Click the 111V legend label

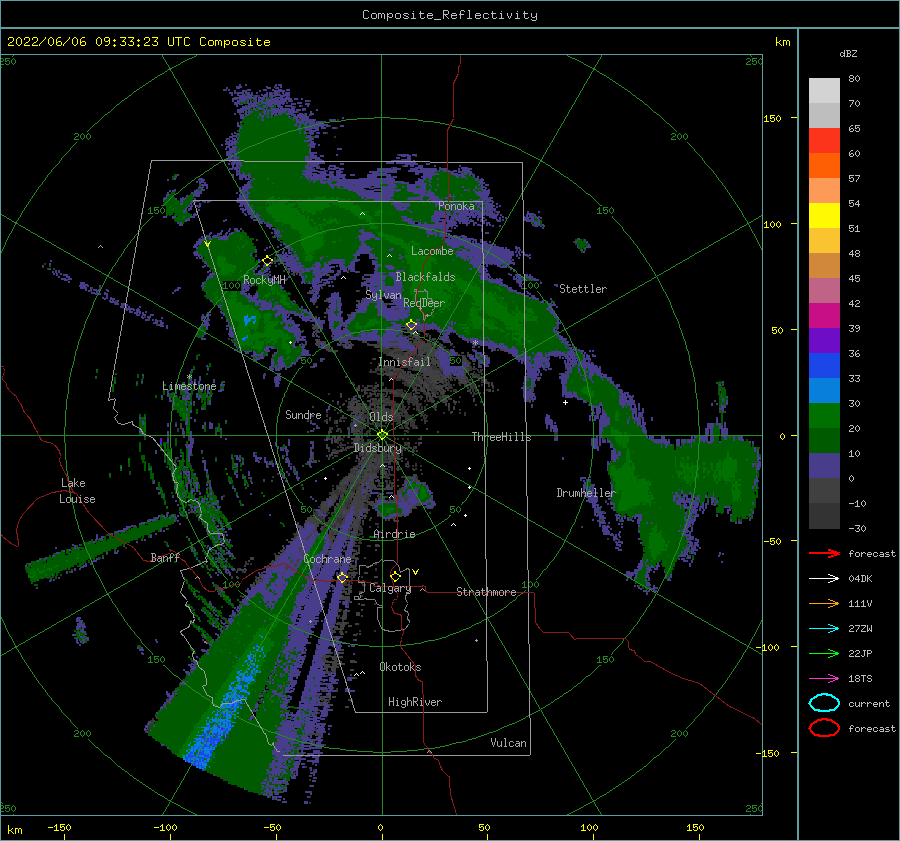coord(860,603)
